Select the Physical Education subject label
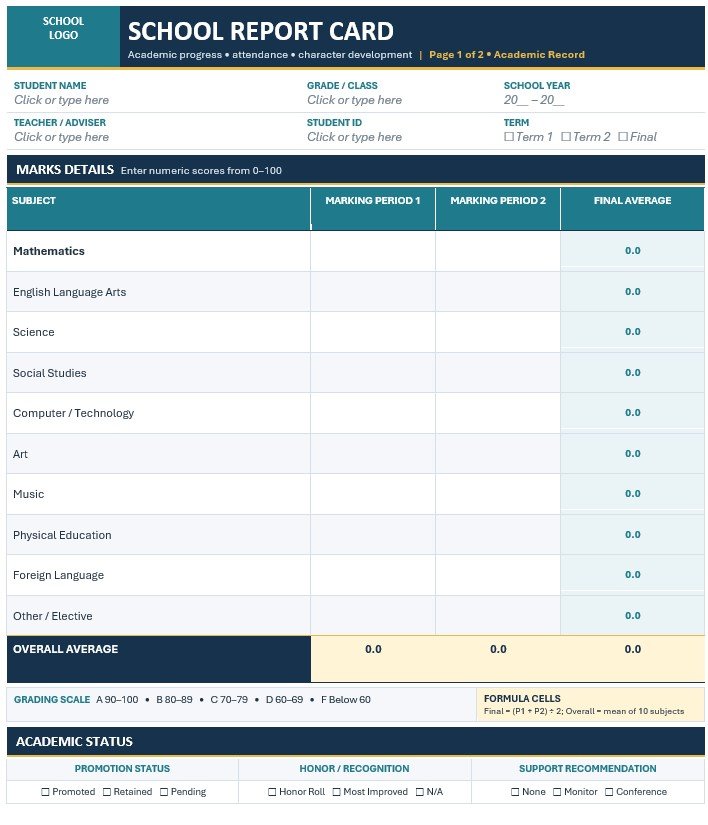 tap(62, 535)
